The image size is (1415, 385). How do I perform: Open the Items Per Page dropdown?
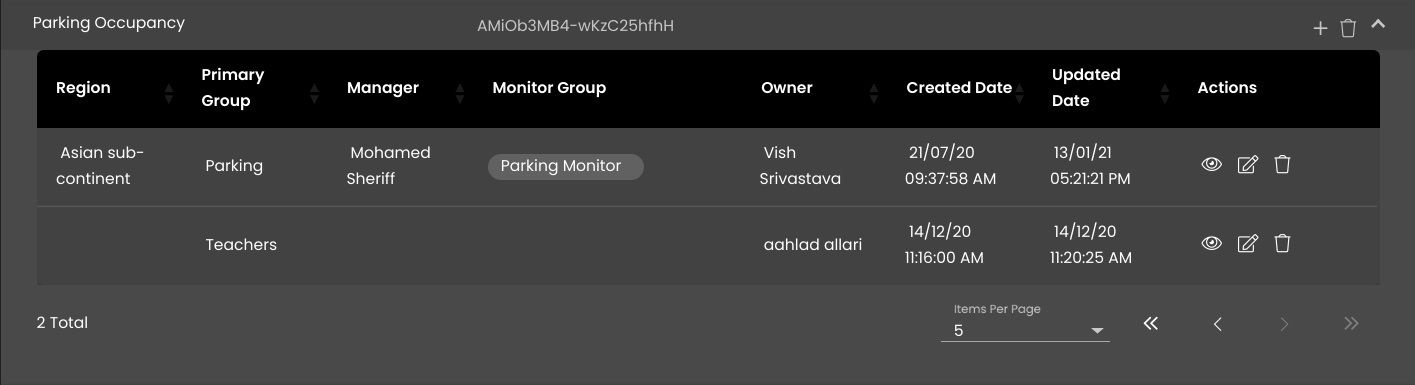pos(1025,330)
